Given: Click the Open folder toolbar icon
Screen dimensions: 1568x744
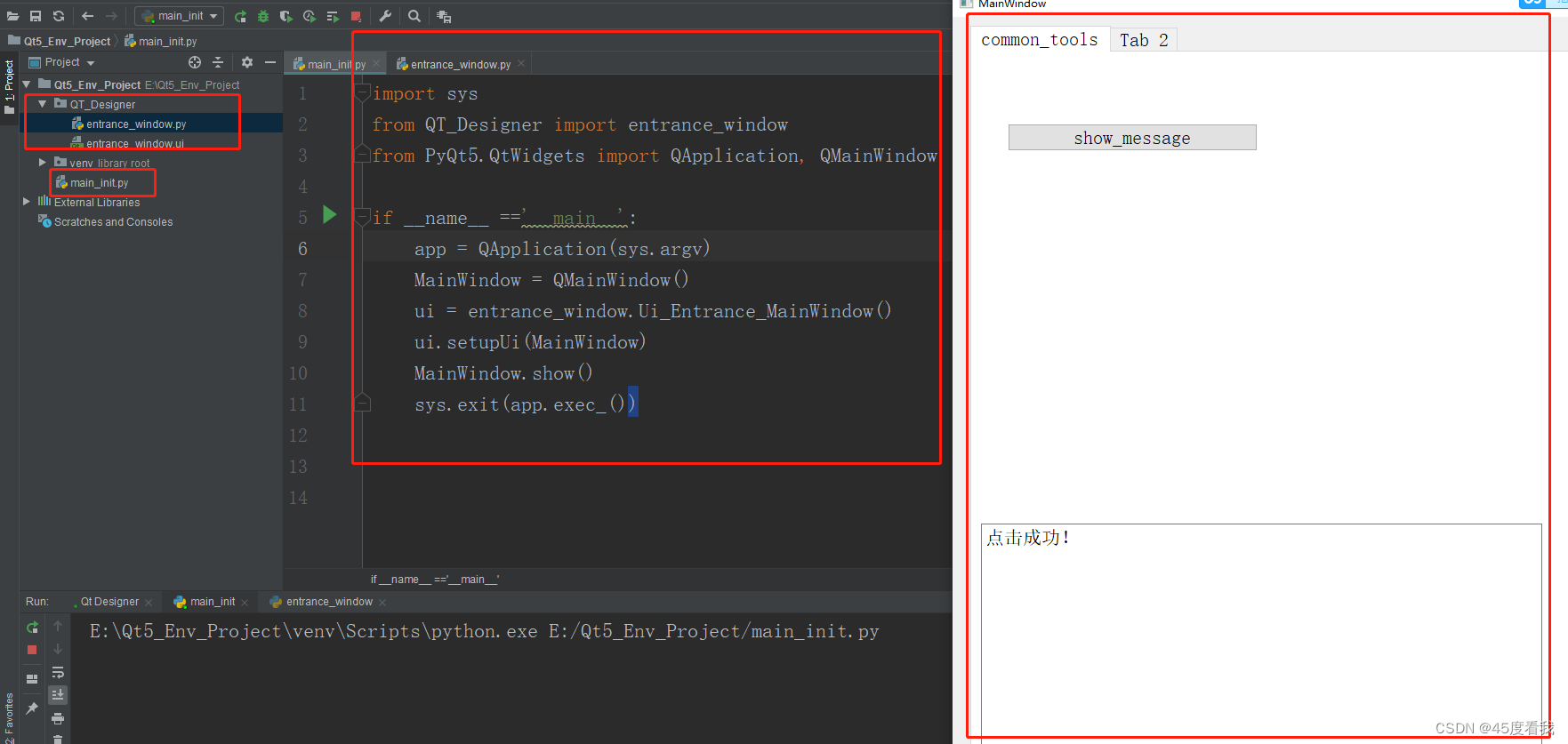Looking at the screenshot, I should click(x=12, y=16).
